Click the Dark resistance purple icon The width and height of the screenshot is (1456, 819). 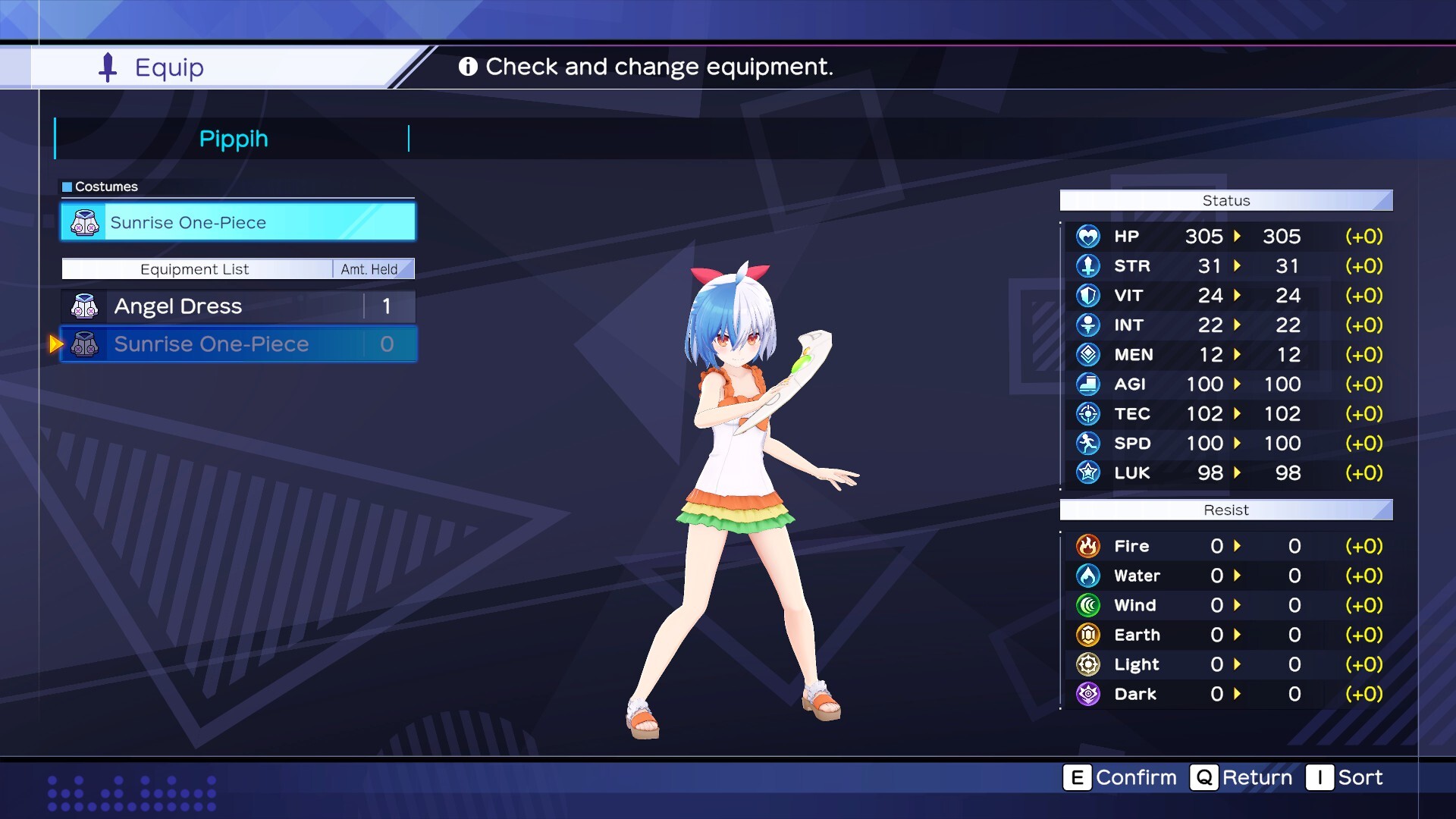1087,694
